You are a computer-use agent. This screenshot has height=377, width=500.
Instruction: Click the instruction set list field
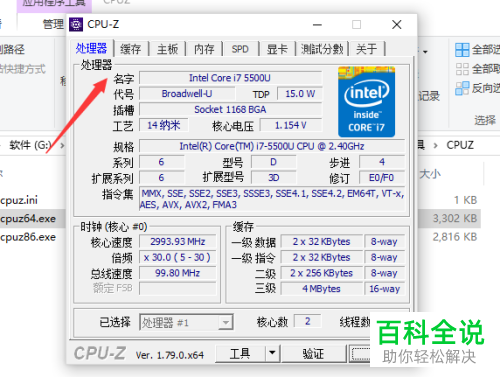tap(272, 199)
